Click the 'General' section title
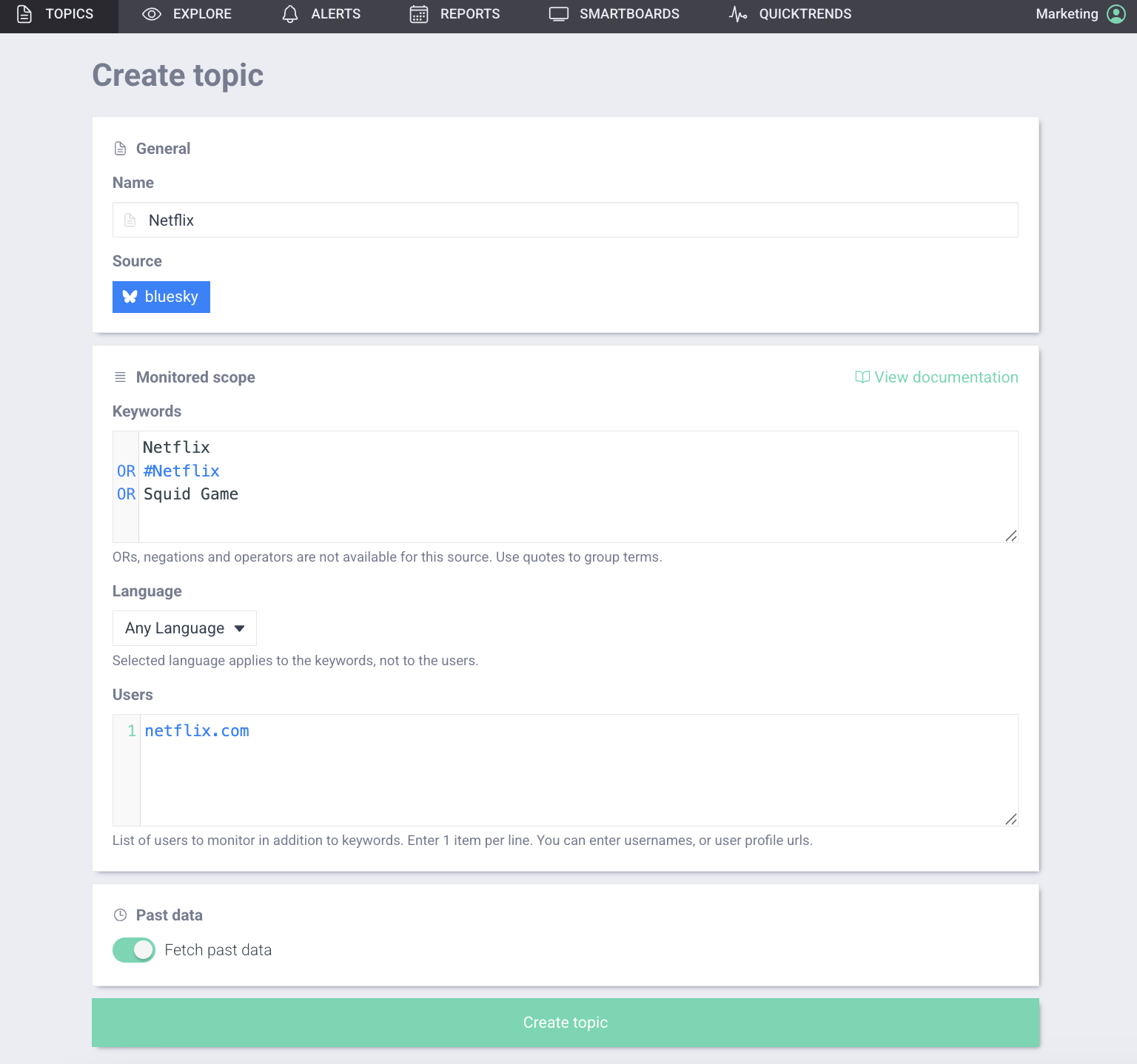 (163, 149)
